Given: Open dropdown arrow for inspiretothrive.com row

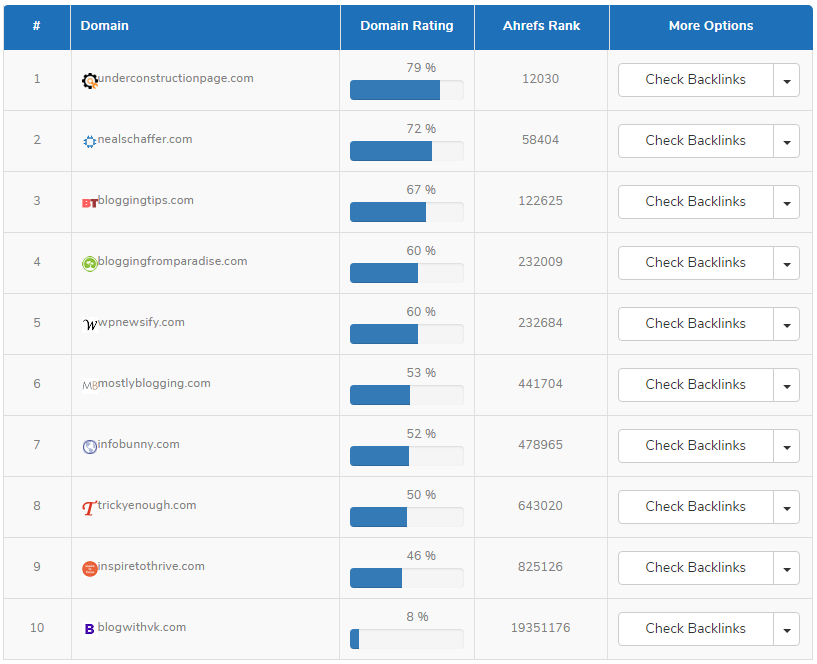Looking at the screenshot, I should (x=787, y=568).
